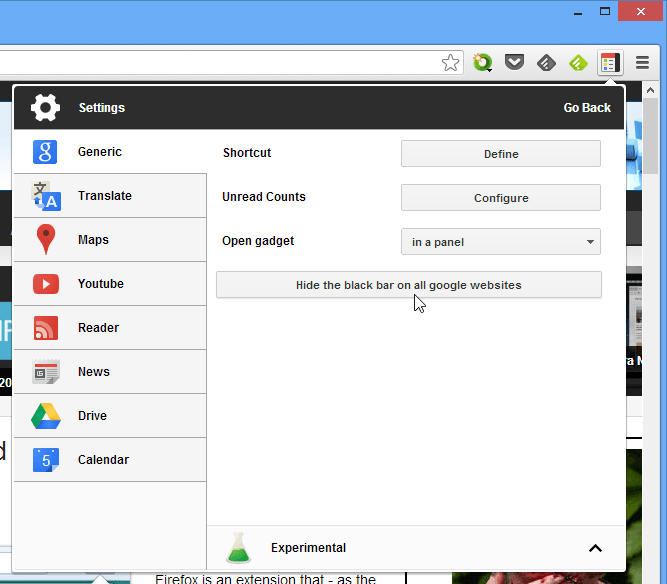Viewport: 667px width, 584px height.
Task: Bookmark this page with star icon
Action: [x=450, y=63]
